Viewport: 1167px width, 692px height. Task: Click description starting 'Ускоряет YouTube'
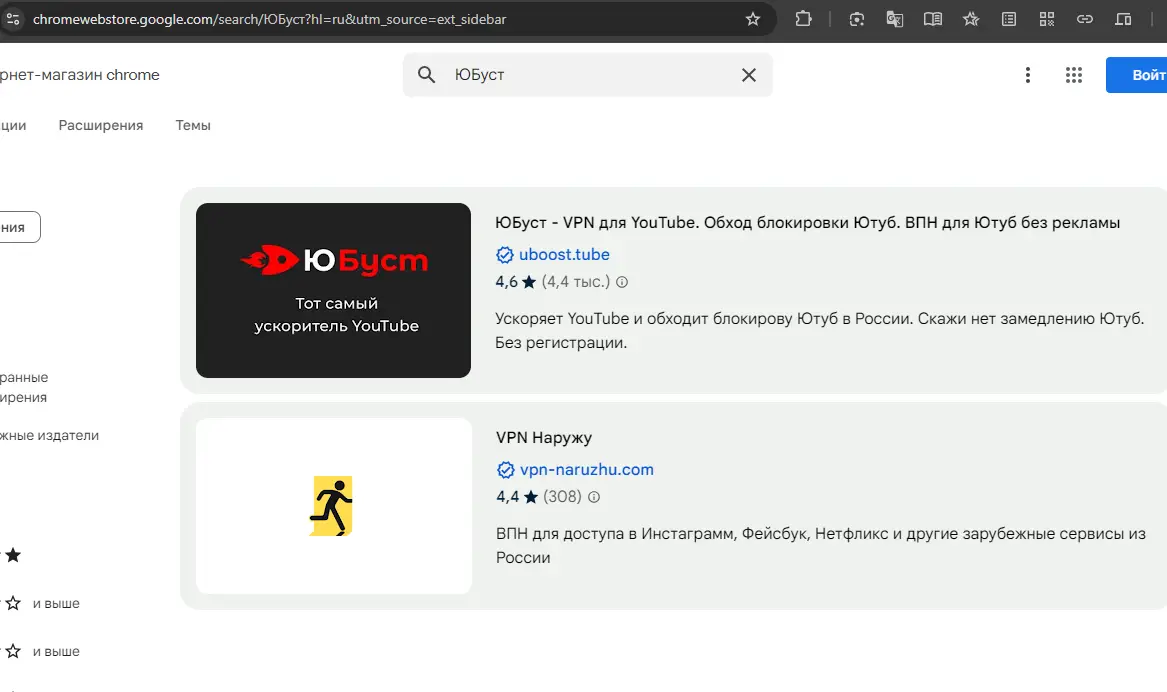[819, 330]
